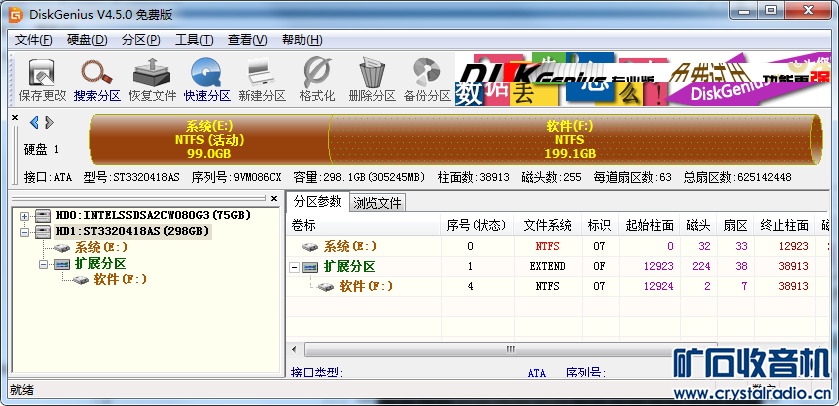Click 系统(E:) label in partition table
Screen dimensions: 839x406
[350, 247]
